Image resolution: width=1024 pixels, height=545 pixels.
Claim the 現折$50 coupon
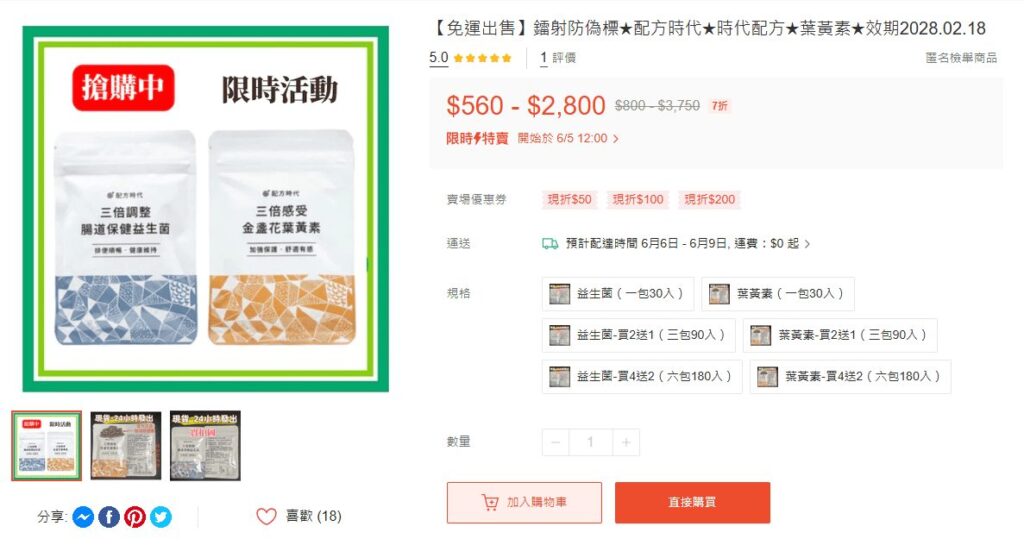pyautogui.click(x=569, y=200)
